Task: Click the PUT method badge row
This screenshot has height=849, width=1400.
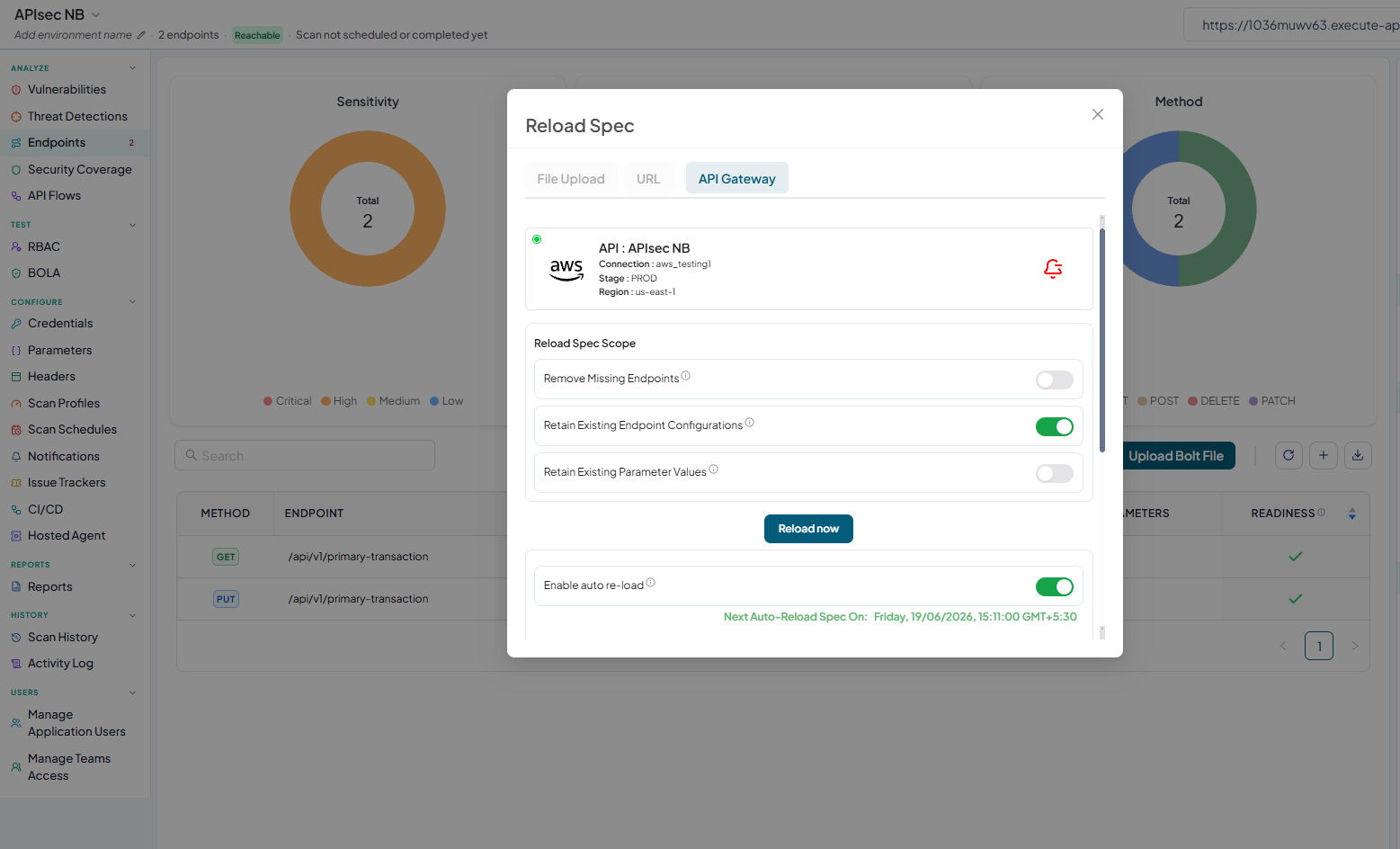Action: point(226,600)
